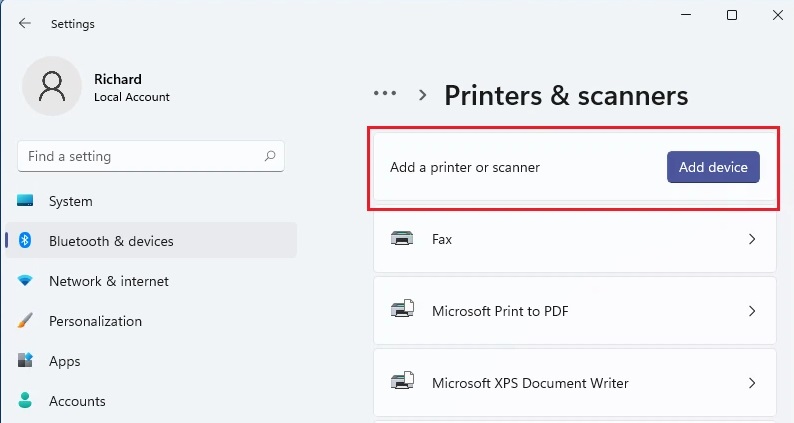Go to Accounts settings
This screenshot has width=794, height=423.
(77, 401)
